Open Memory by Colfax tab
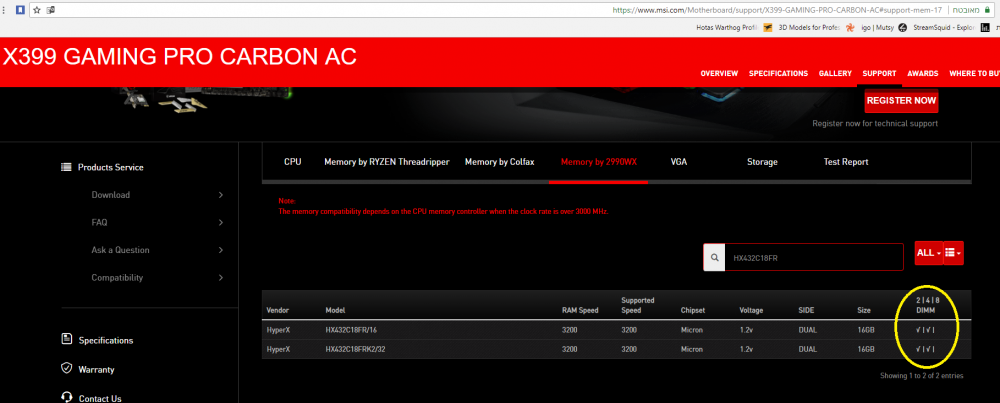The width and height of the screenshot is (1000, 403). click(499, 162)
